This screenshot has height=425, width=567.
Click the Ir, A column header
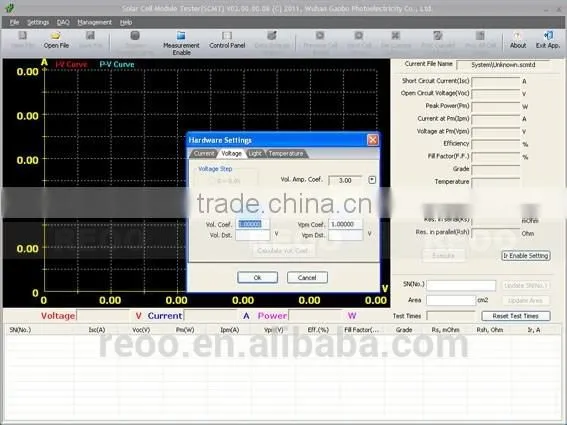click(534, 330)
